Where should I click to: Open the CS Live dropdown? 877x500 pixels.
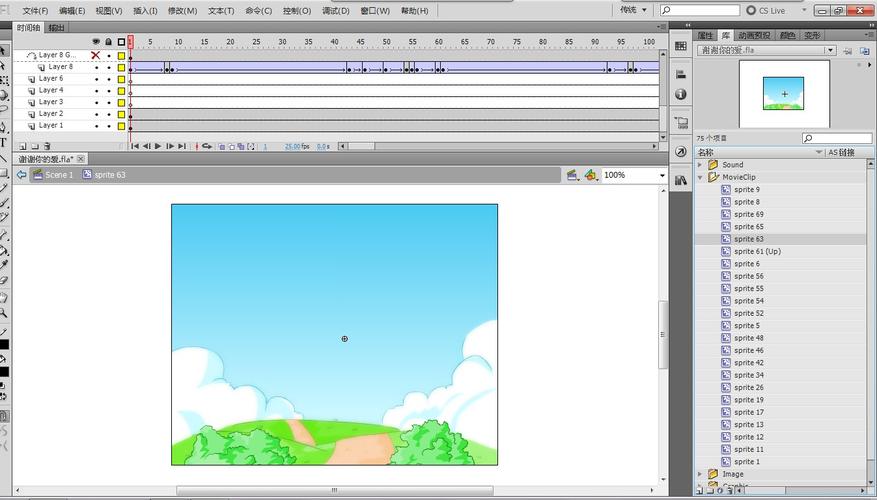point(805,10)
